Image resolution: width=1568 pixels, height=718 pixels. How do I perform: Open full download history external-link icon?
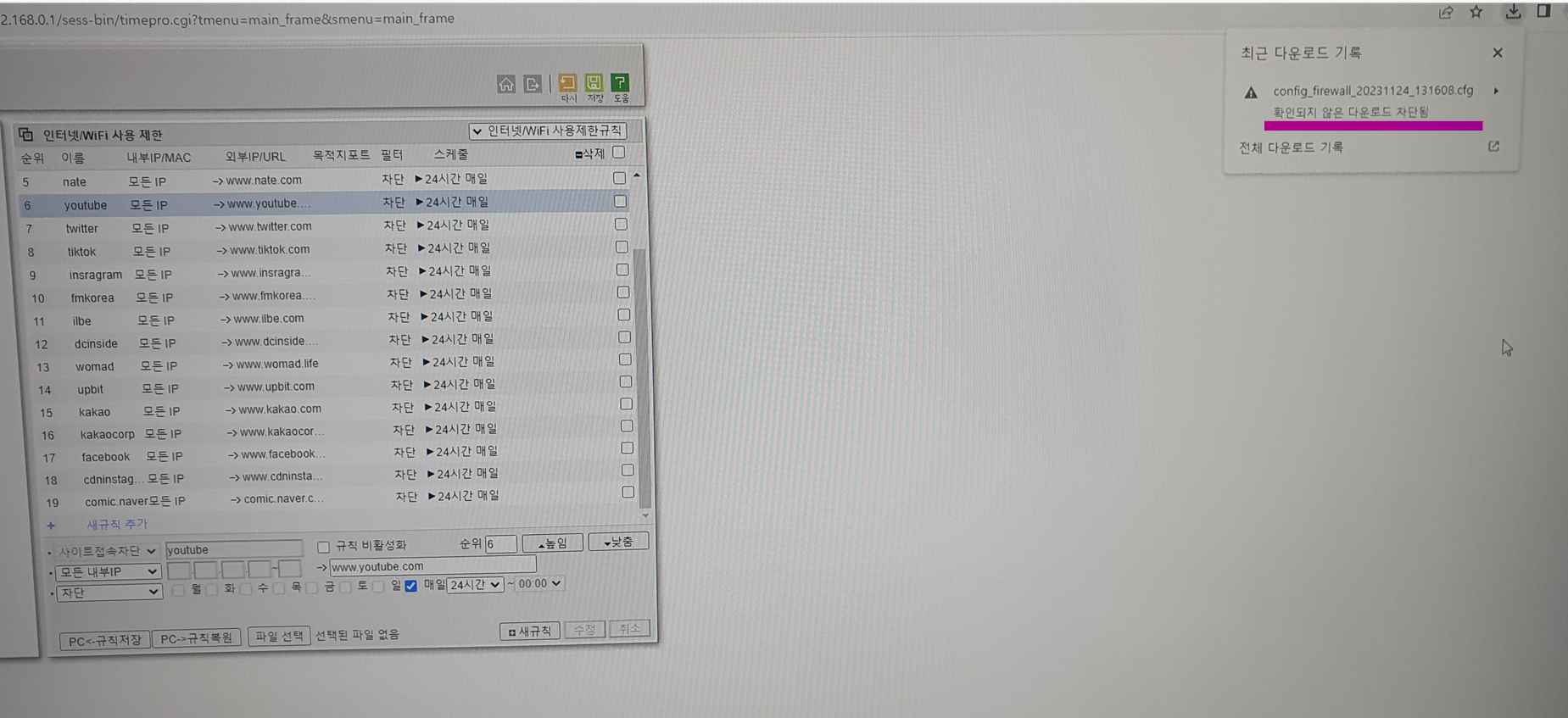coord(1493,147)
